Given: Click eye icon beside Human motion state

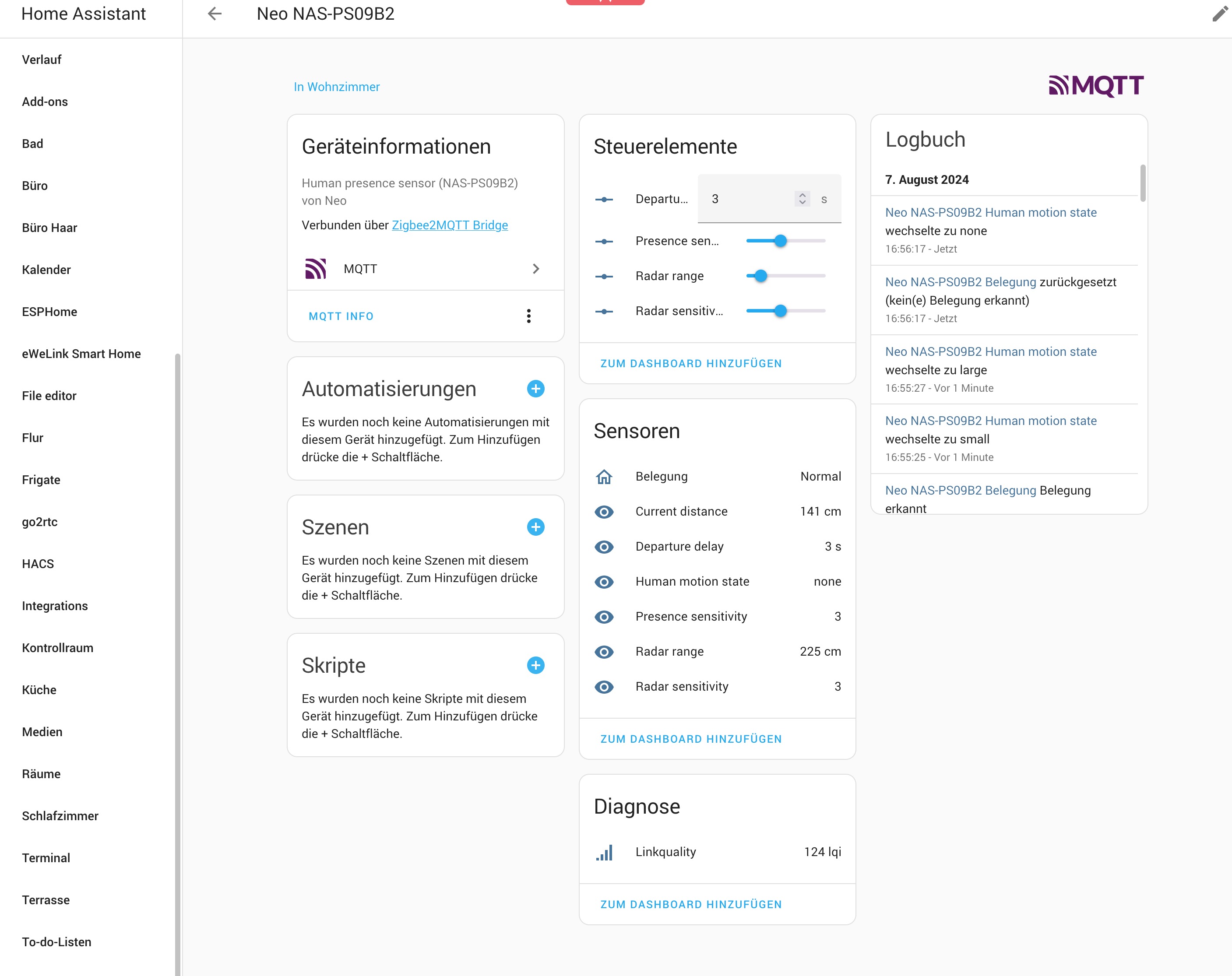Looking at the screenshot, I should pos(604,582).
